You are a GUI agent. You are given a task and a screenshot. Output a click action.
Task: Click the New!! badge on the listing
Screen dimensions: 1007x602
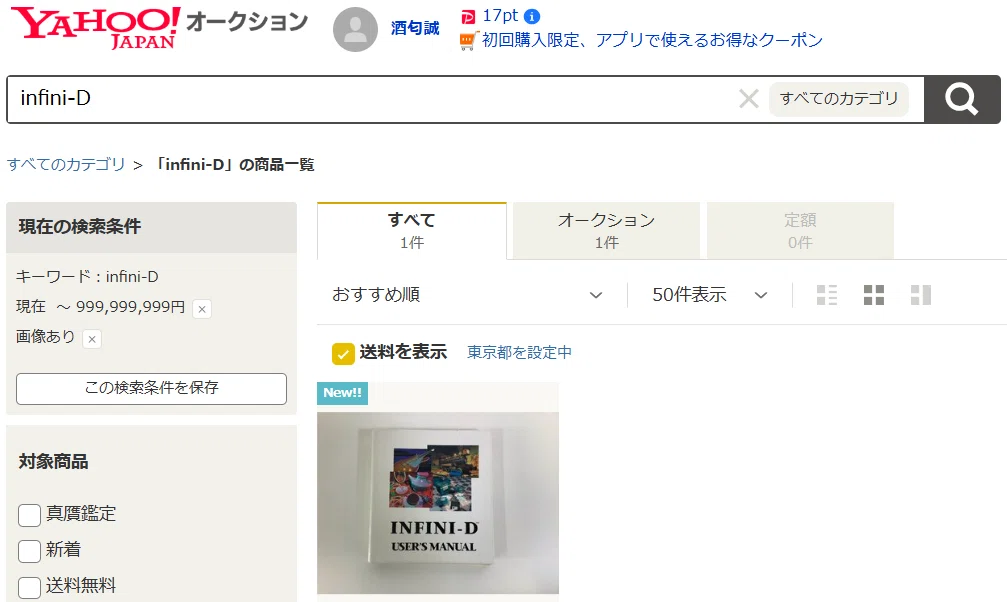pyautogui.click(x=342, y=393)
